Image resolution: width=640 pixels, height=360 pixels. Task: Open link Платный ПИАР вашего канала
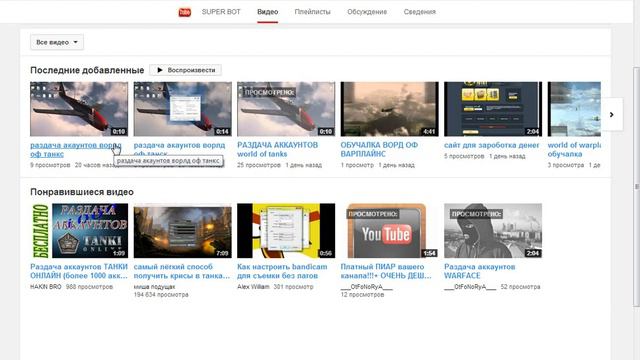pos(386,271)
